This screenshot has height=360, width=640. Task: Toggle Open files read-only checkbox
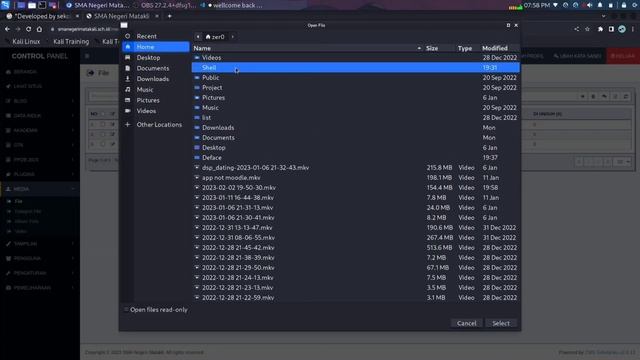[x=126, y=310]
